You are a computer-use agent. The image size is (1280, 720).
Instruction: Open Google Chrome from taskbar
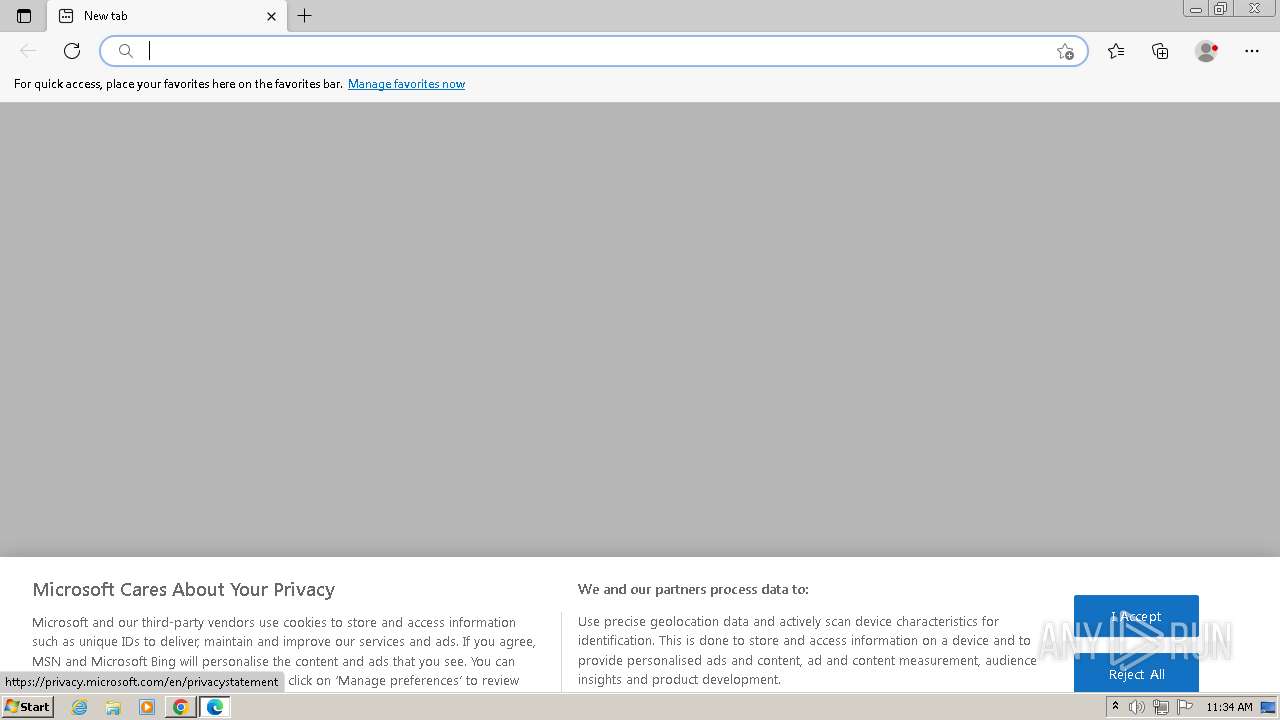tap(180, 707)
